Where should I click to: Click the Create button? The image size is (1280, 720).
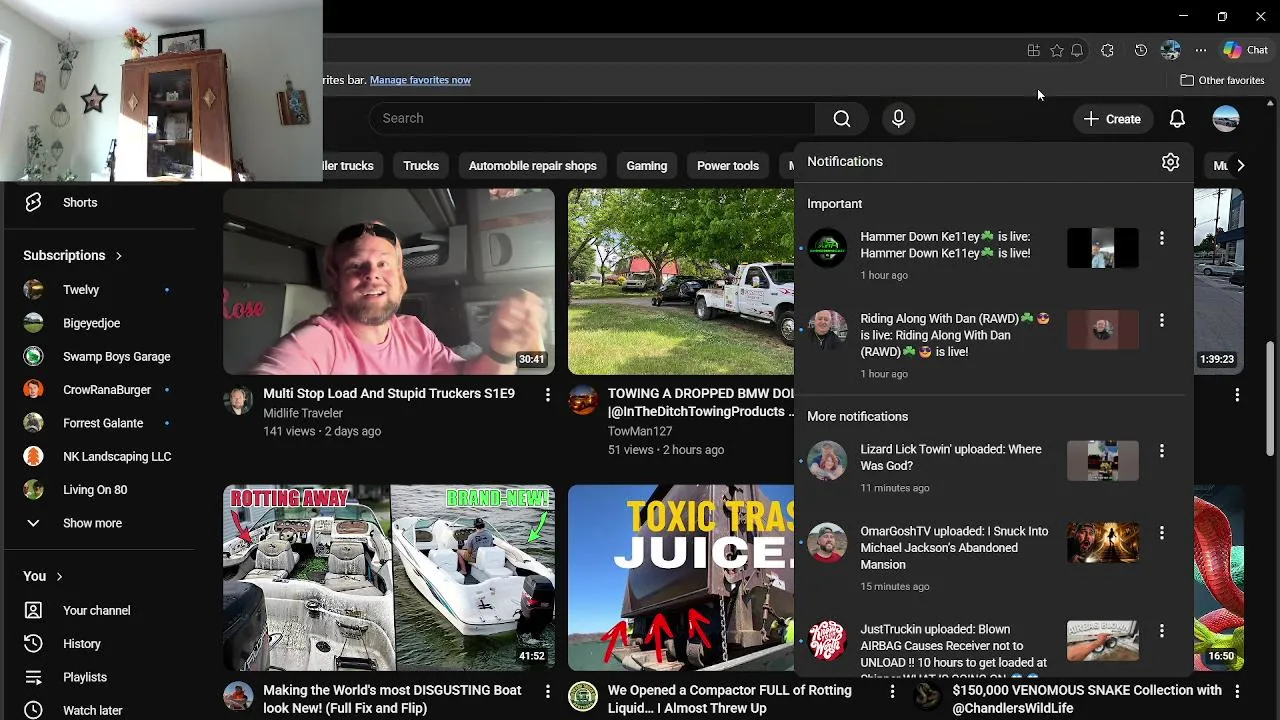coord(1112,119)
